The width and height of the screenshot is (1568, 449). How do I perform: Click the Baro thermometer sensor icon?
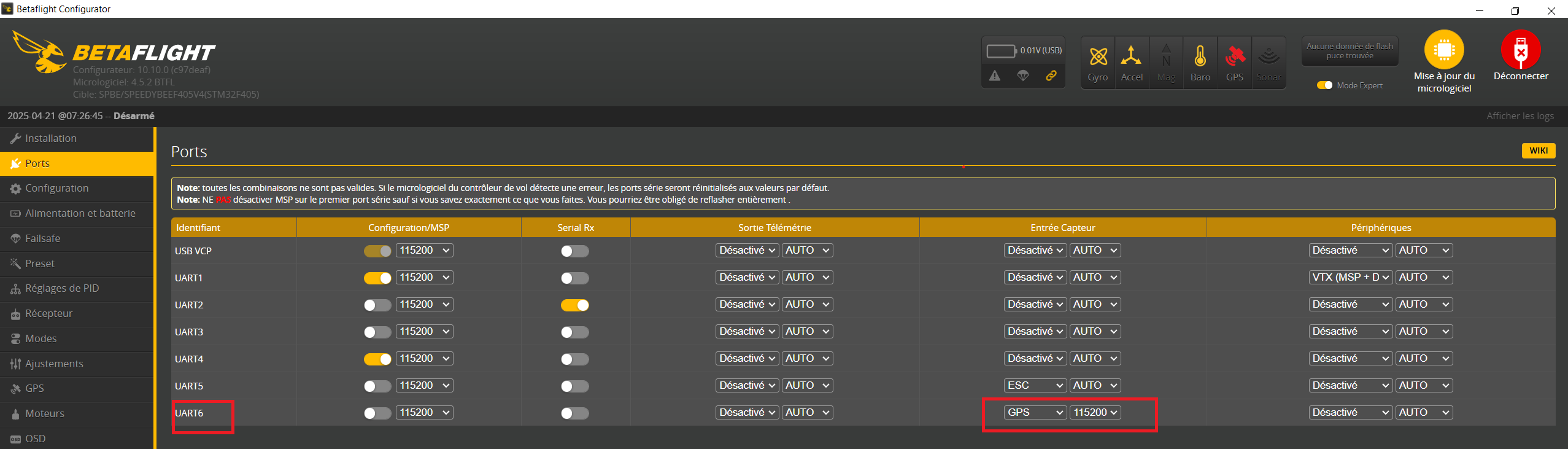pos(1200,57)
